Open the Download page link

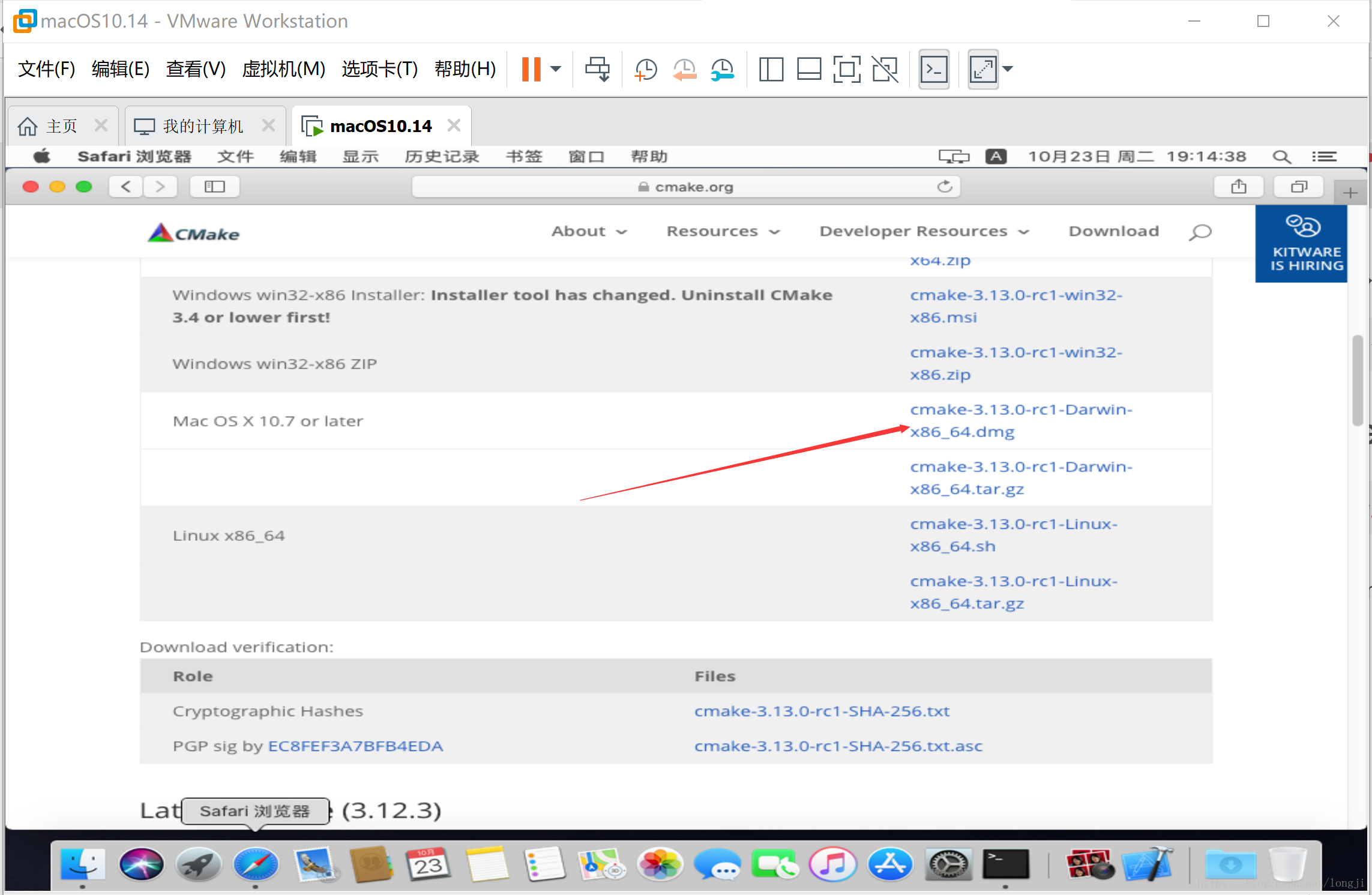(x=1114, y=232)
